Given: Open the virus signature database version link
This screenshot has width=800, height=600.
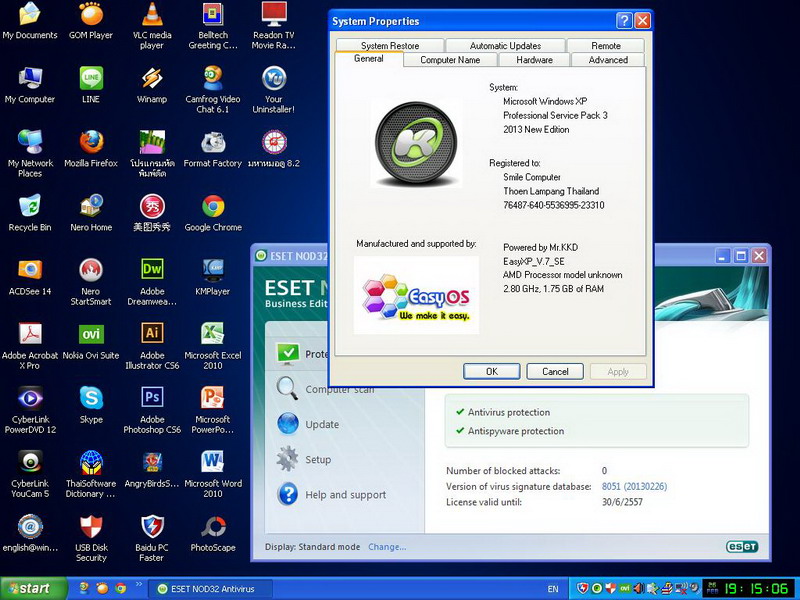Looking at the screenshot, I should pos(634,486).
